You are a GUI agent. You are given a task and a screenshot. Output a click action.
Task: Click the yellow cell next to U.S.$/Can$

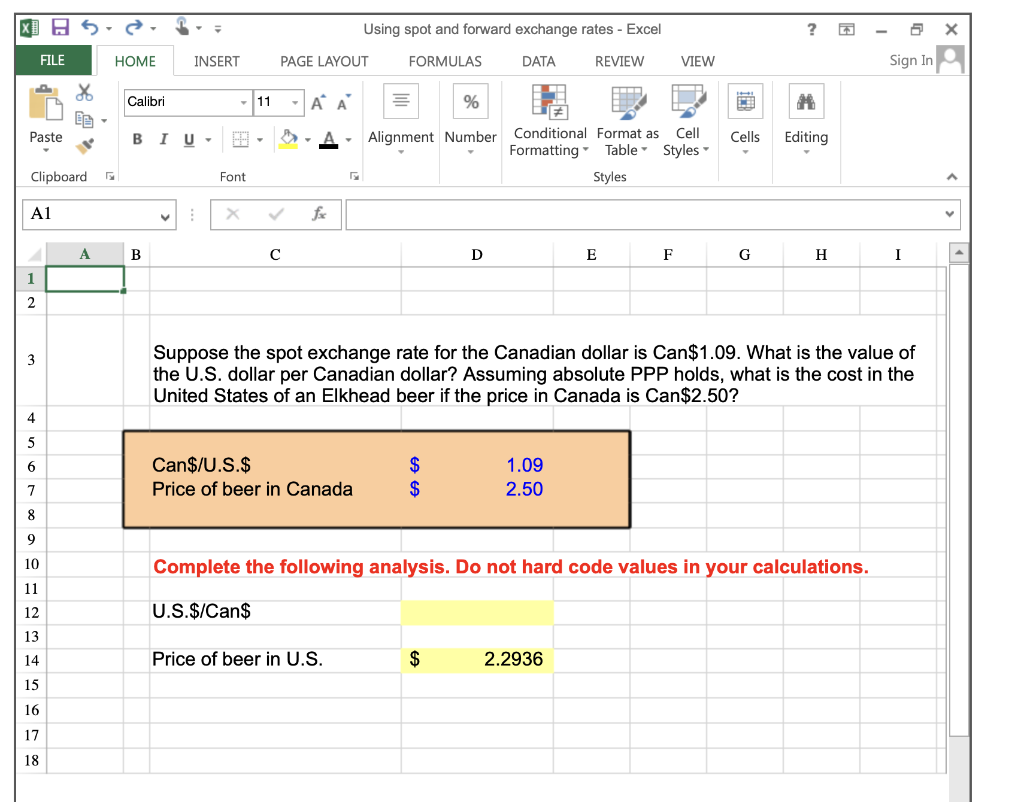coord(477,612)
